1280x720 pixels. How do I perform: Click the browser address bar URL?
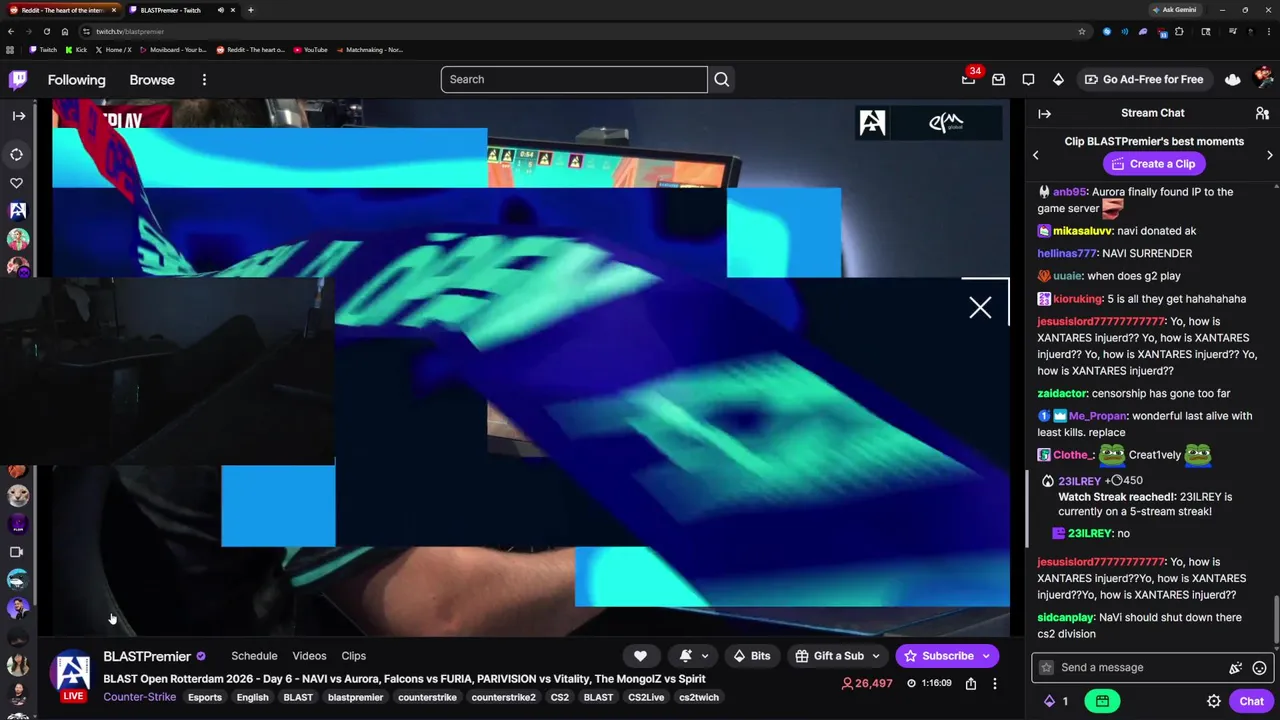tap(130, 31)
